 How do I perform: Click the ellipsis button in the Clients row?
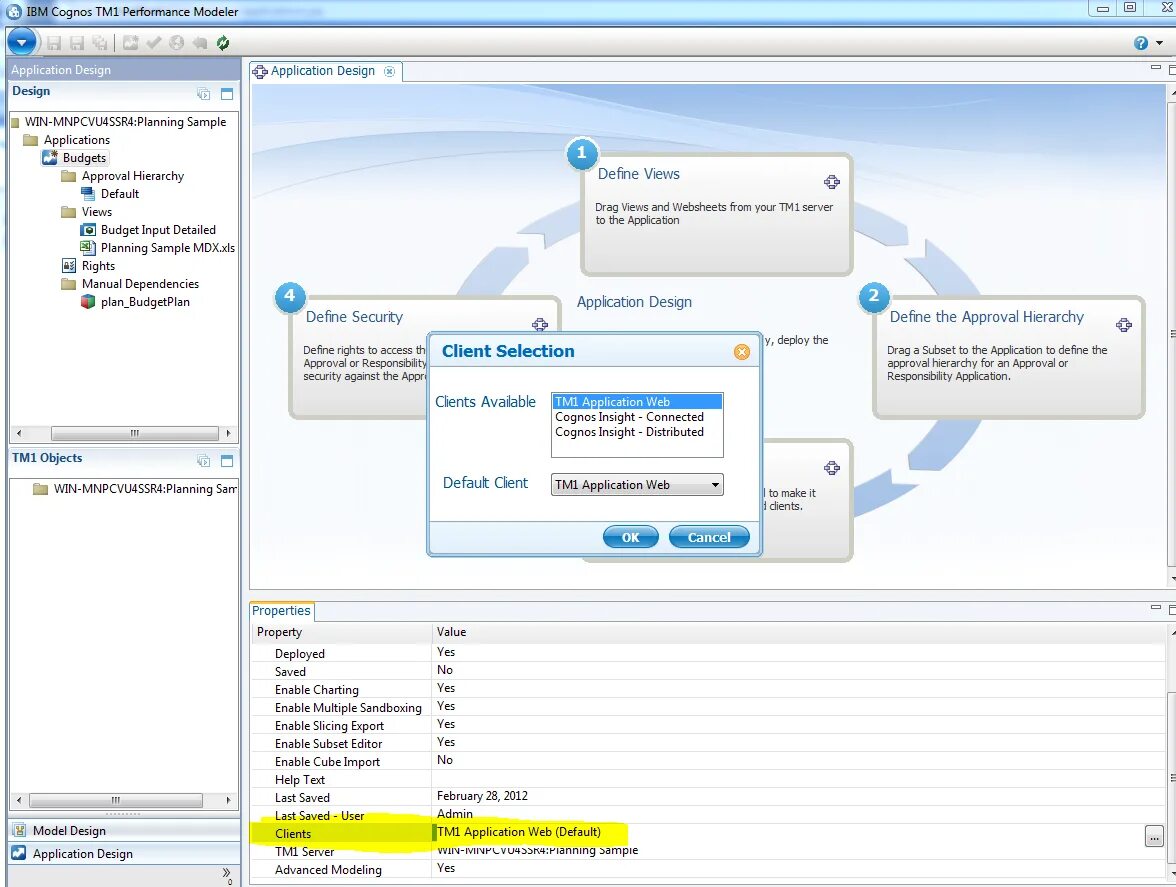1154,836
